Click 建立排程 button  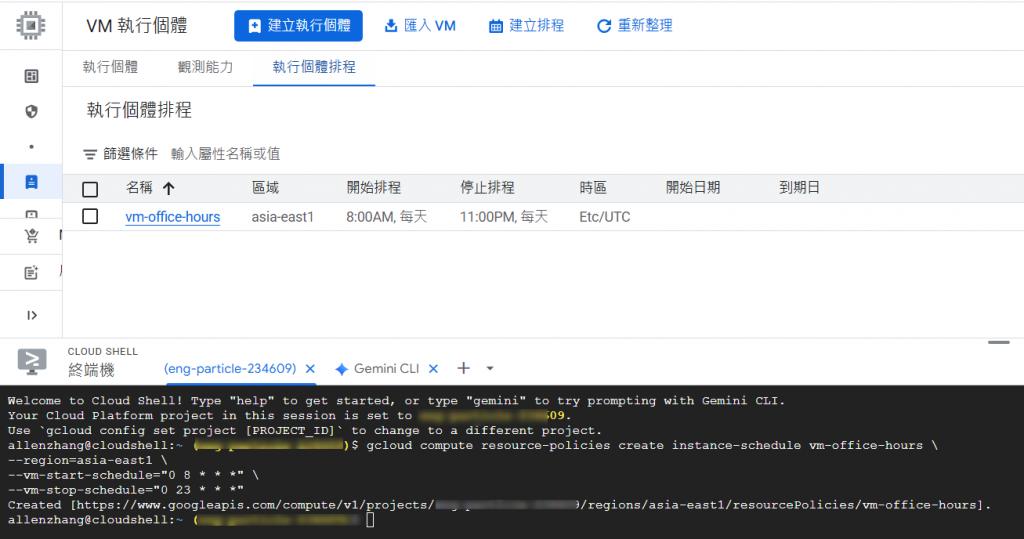click(x=526, y=25)
